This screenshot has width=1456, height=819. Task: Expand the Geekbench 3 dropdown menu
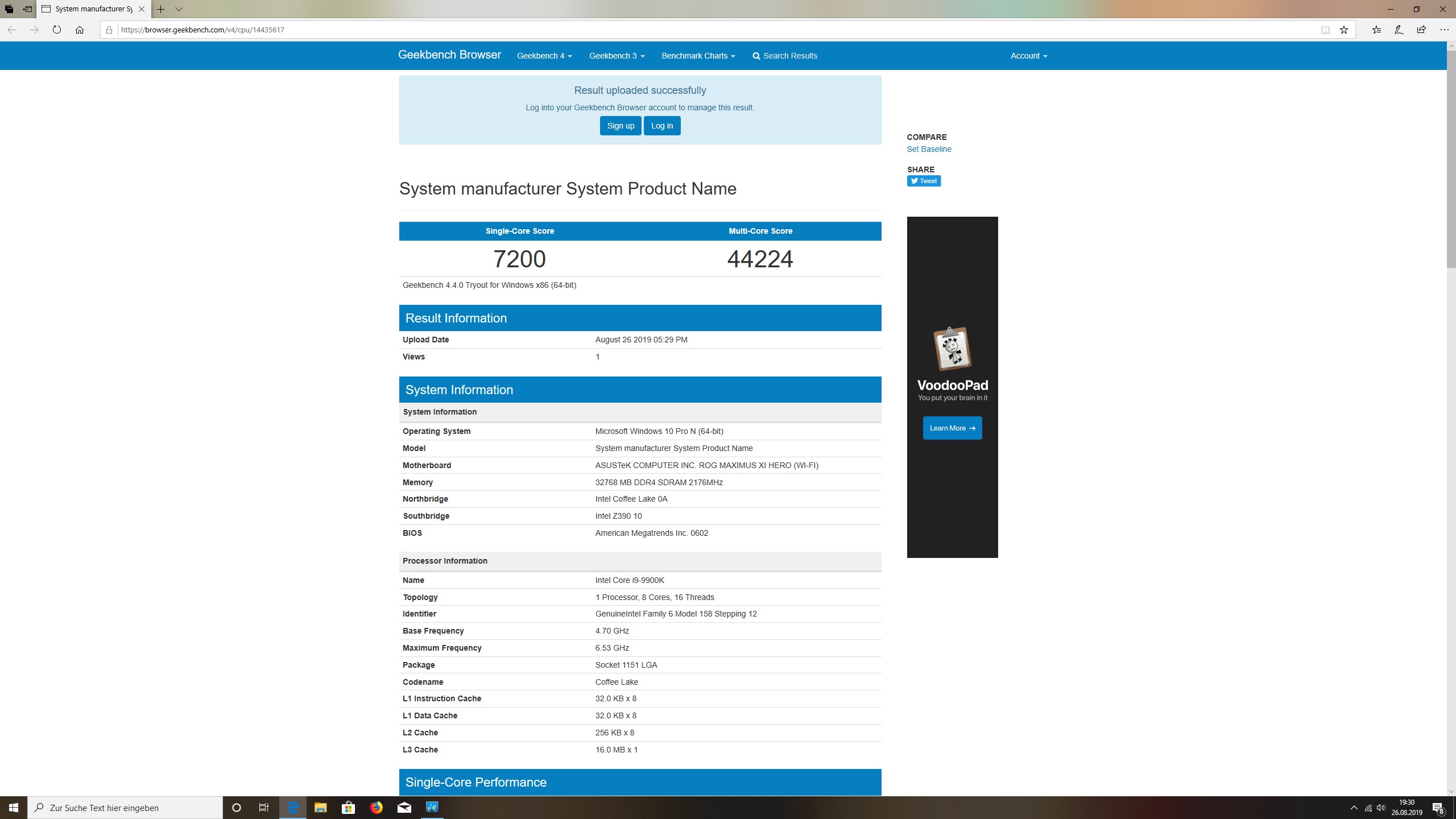617,56
